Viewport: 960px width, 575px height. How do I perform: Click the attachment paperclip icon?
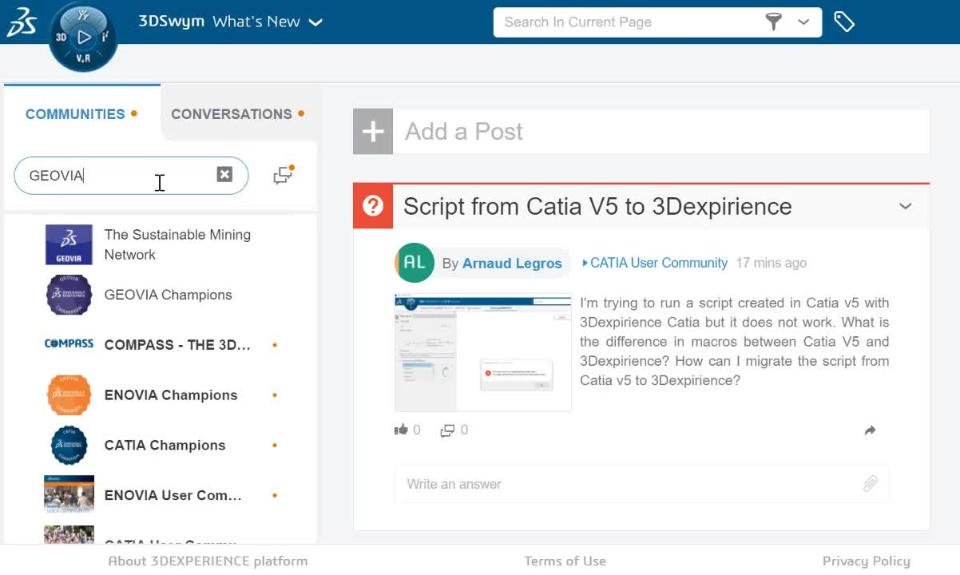coord(870,484)
